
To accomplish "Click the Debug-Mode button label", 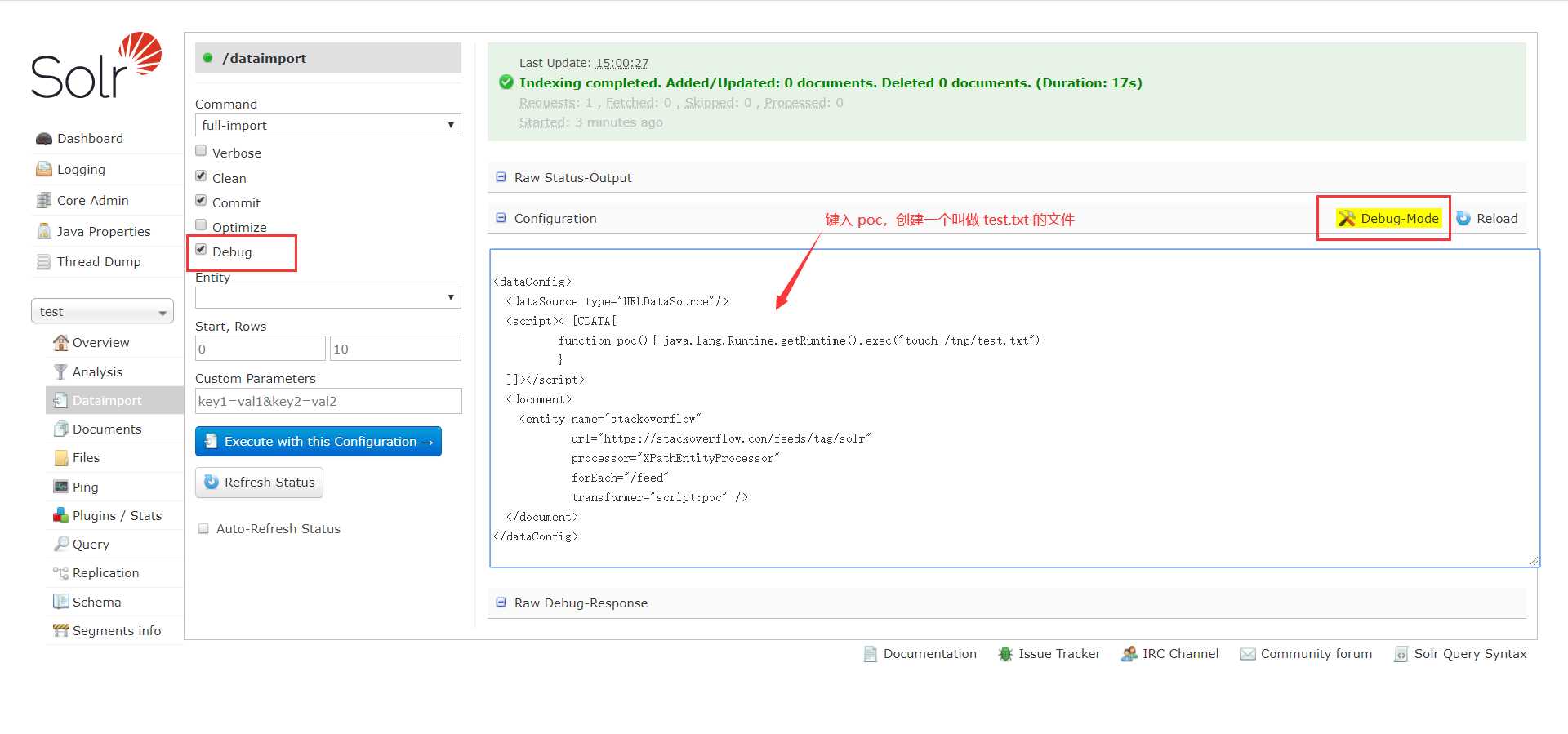I will point(1400,218).
